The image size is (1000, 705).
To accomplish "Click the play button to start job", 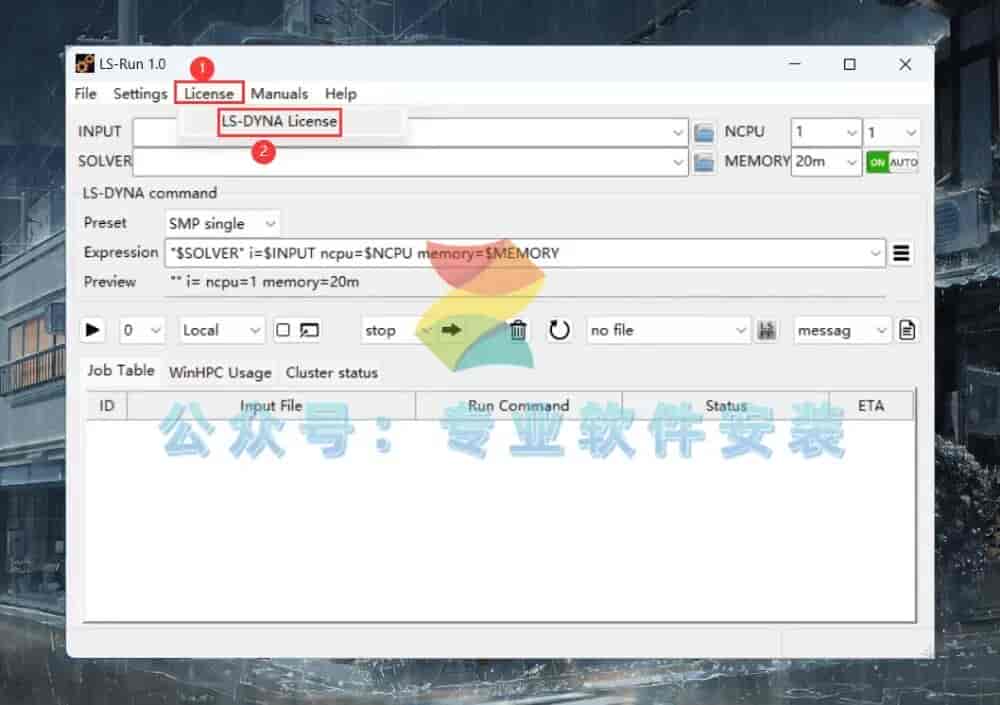I will click(92, 330).
